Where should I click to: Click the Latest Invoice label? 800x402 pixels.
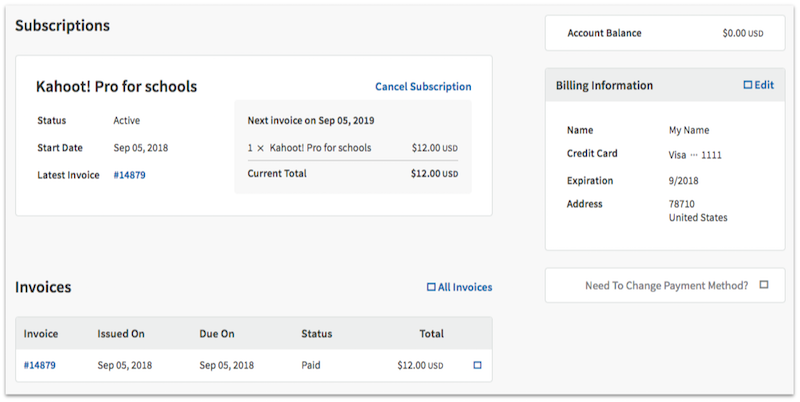[x=68, y=175]
